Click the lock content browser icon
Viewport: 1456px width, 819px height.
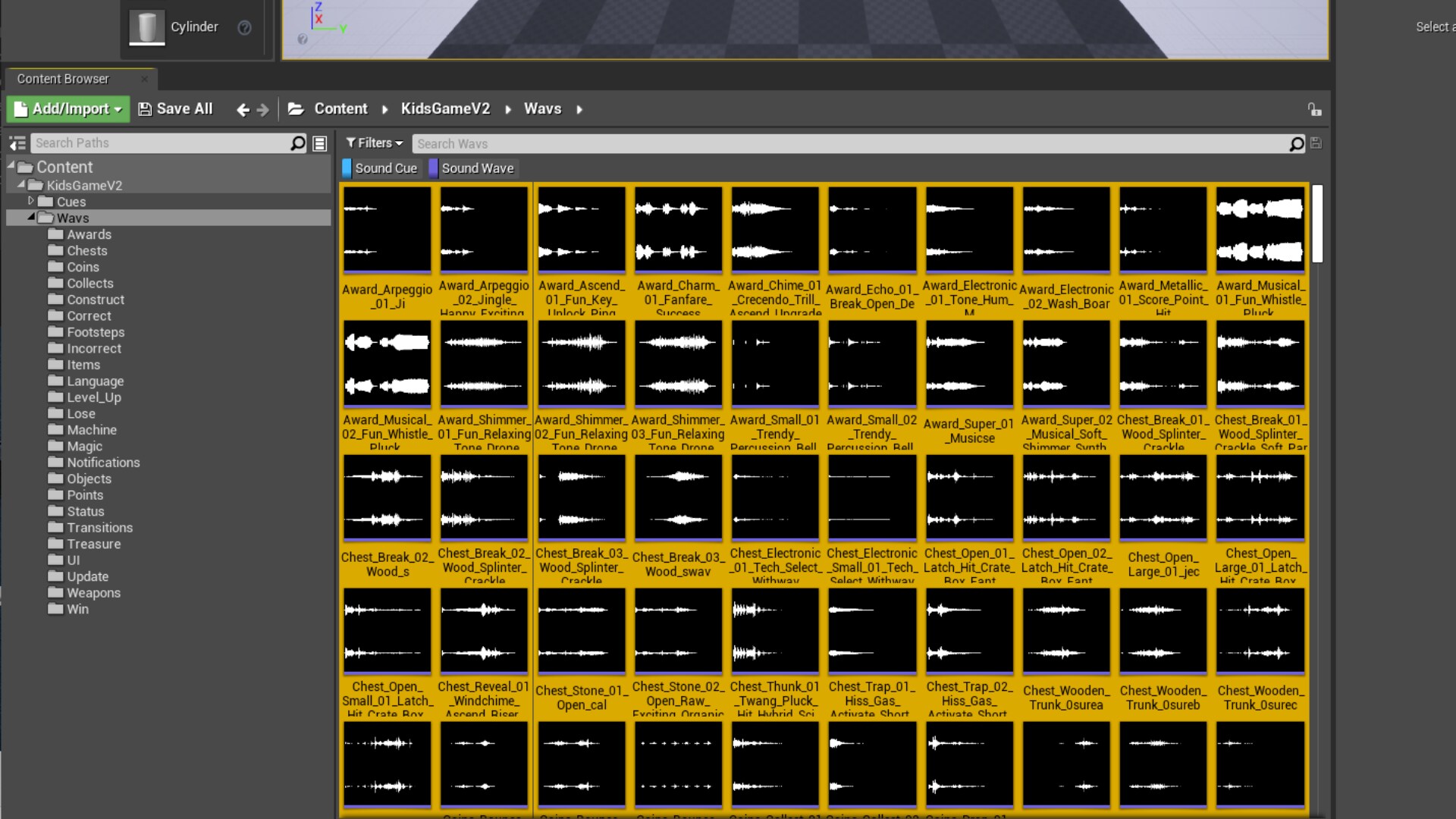coord(1314,110)
